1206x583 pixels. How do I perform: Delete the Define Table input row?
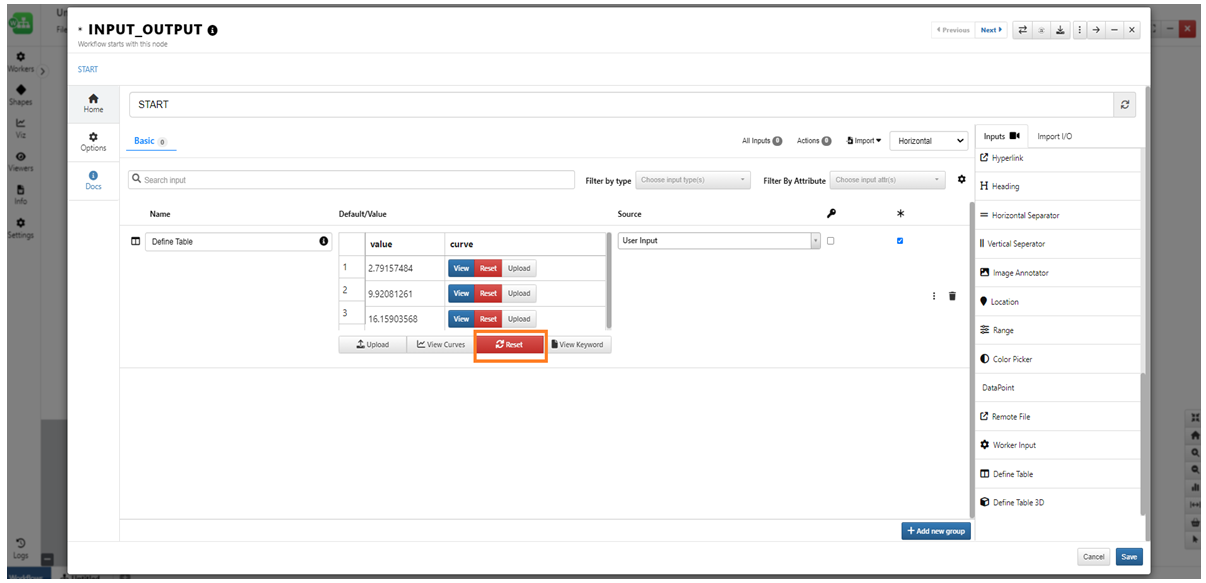coord(952,296)
